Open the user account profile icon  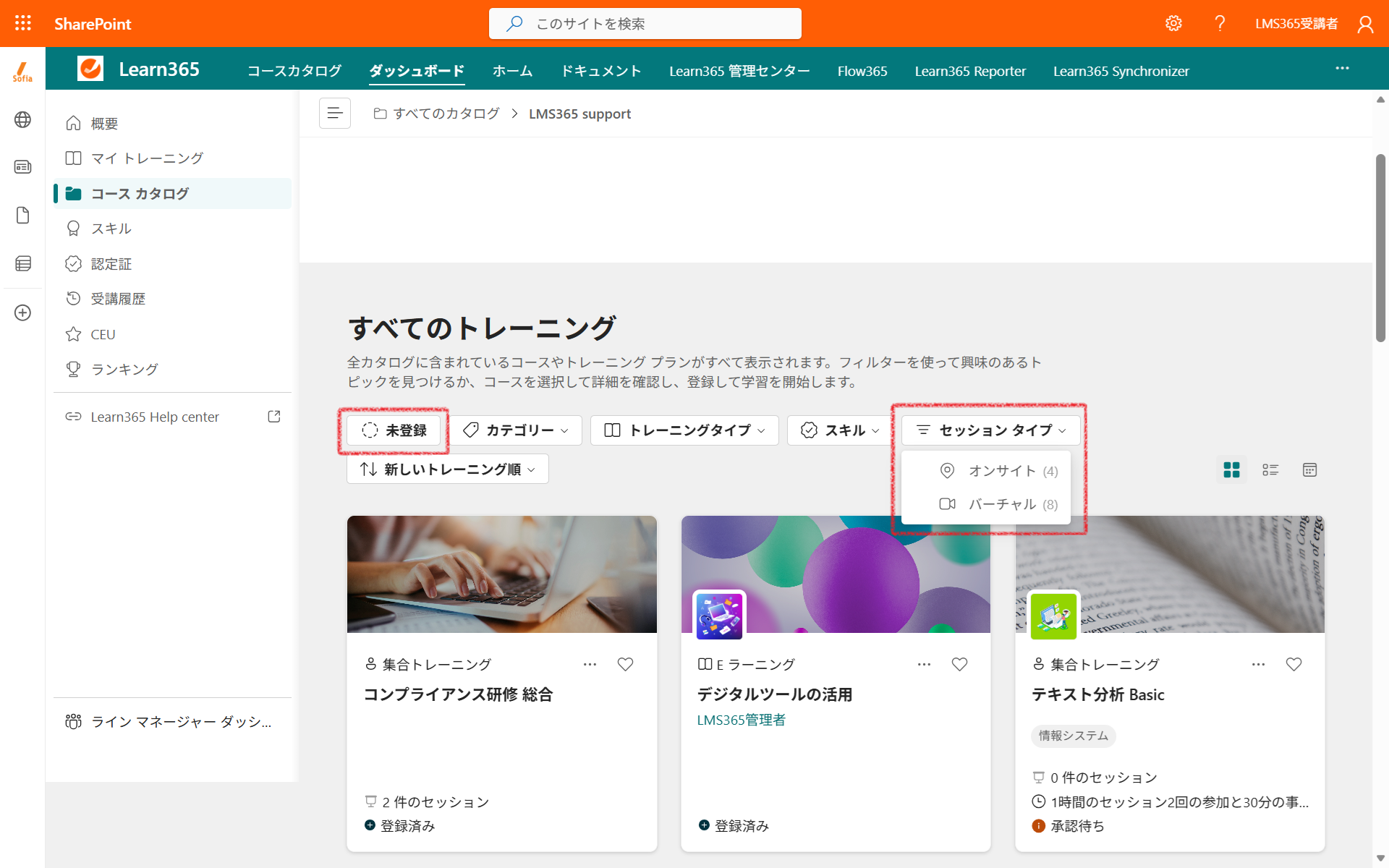pos(1365,24)
